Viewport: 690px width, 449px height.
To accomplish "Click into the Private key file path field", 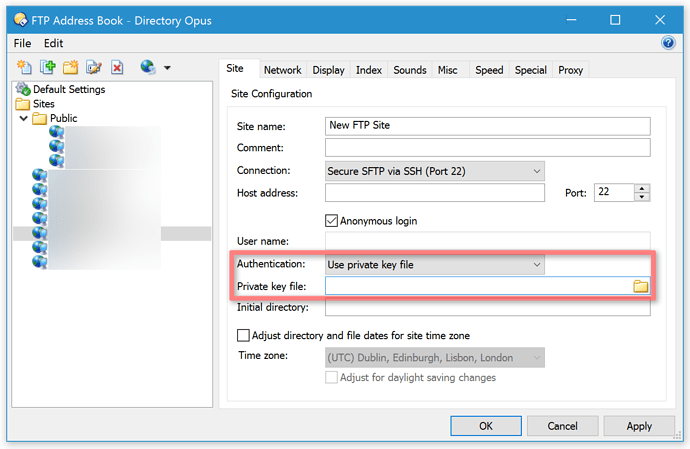I will (x=478, y=286).
